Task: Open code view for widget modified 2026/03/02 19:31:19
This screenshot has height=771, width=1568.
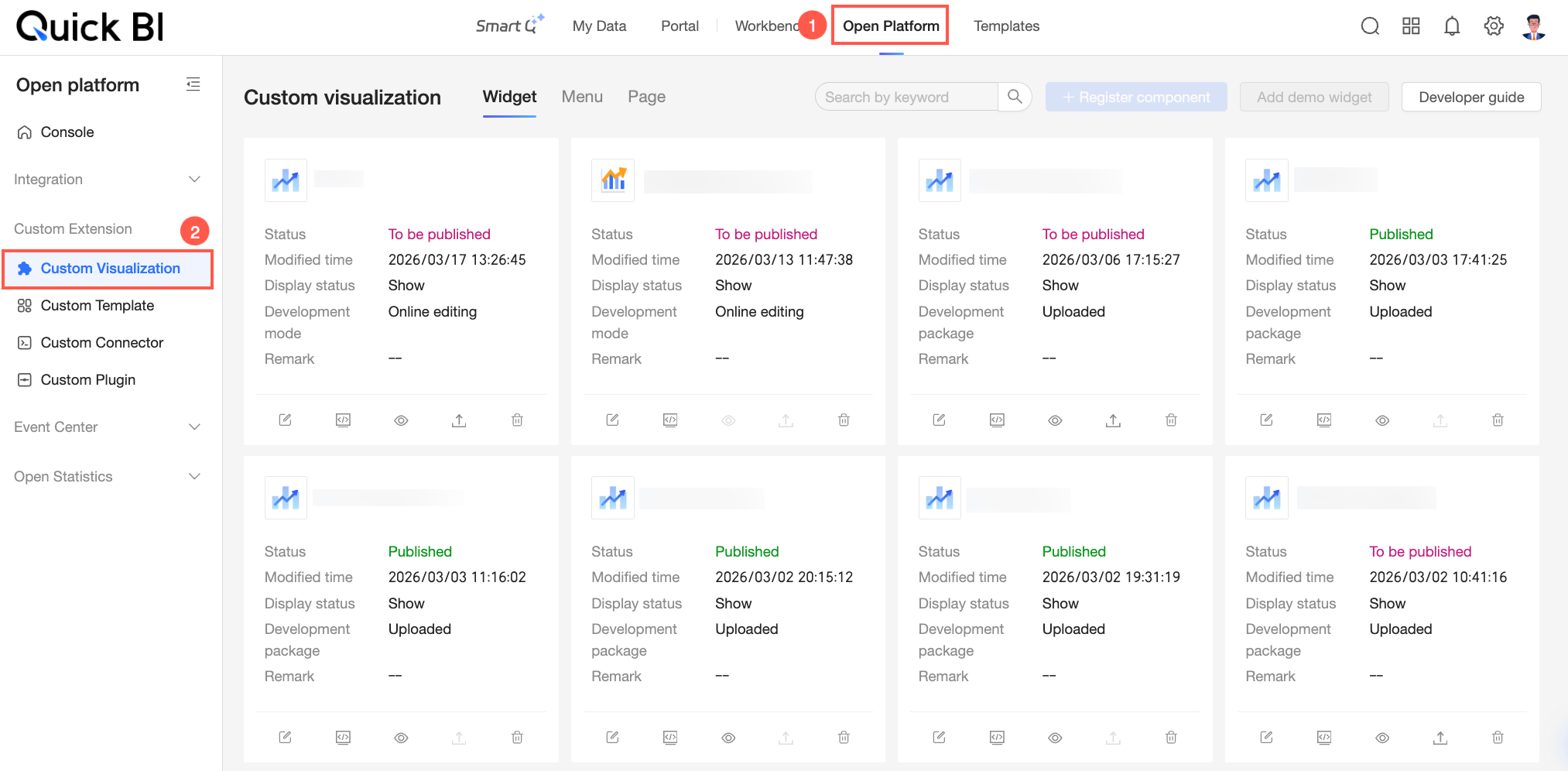Action: coord(997,737)
